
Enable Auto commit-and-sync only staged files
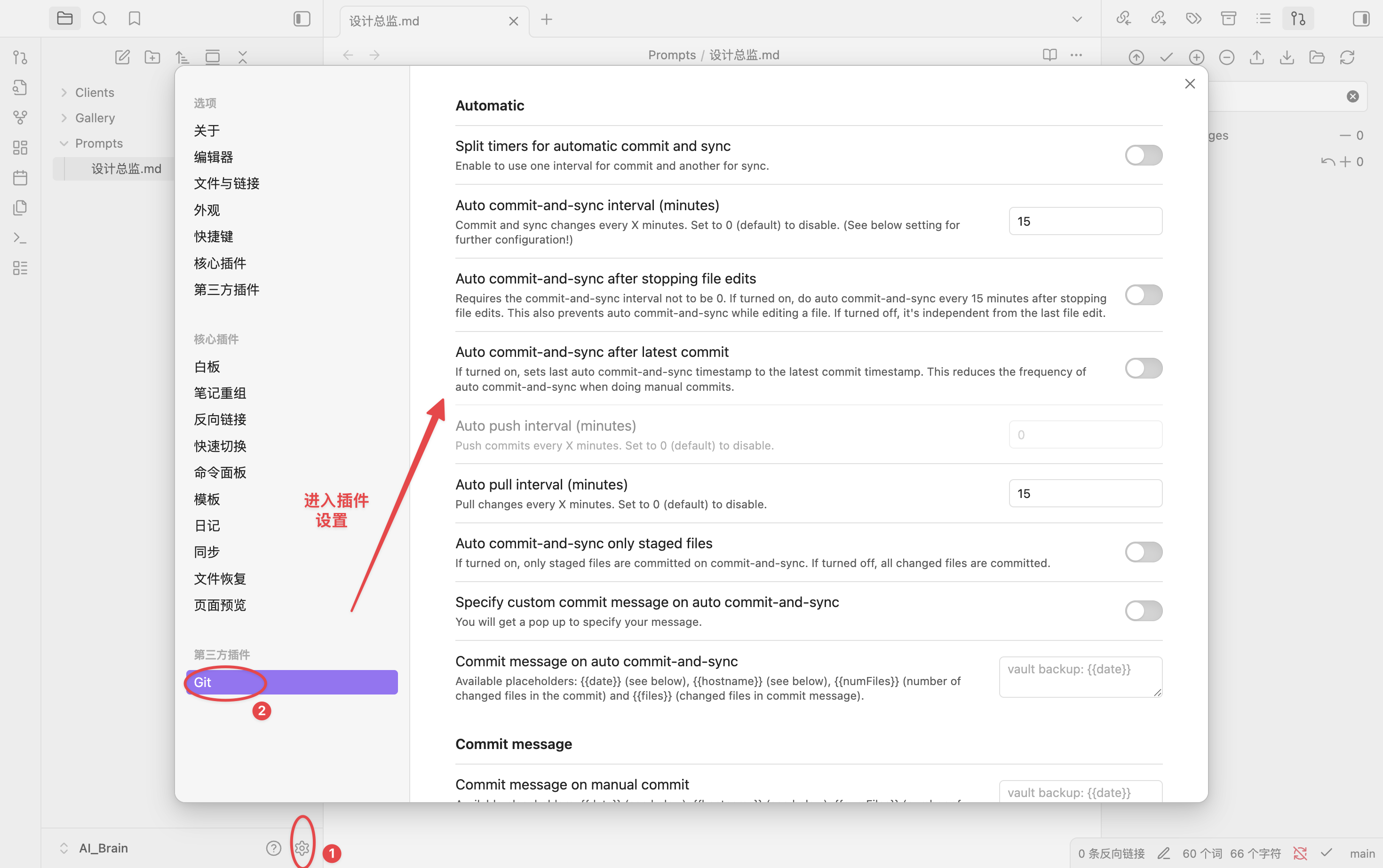1143,552
